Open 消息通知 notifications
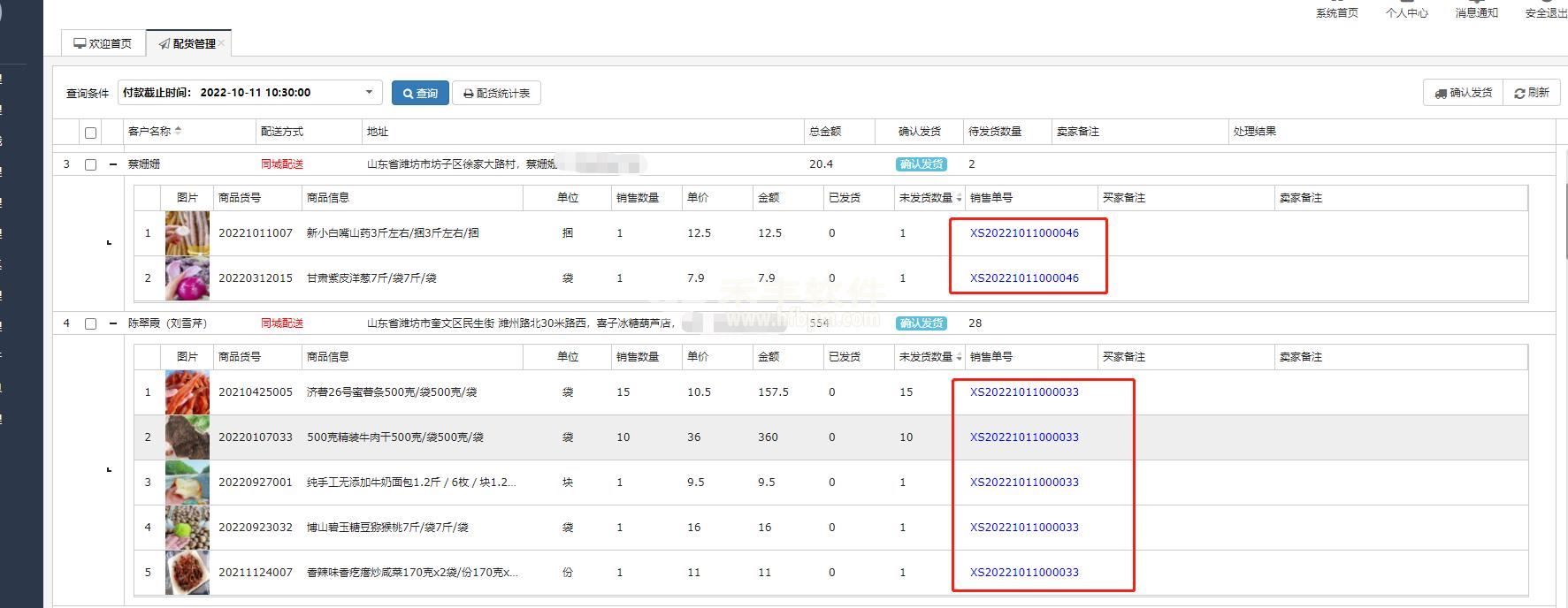 [1476, 12]
